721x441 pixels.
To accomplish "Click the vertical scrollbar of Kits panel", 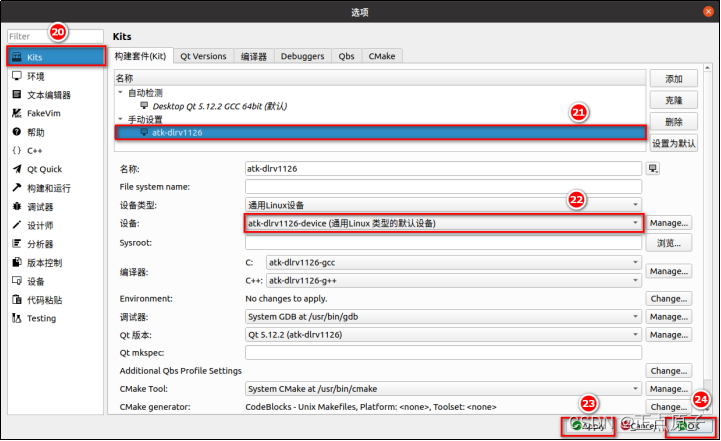I will pyautogui.click(x=707, y=239).
